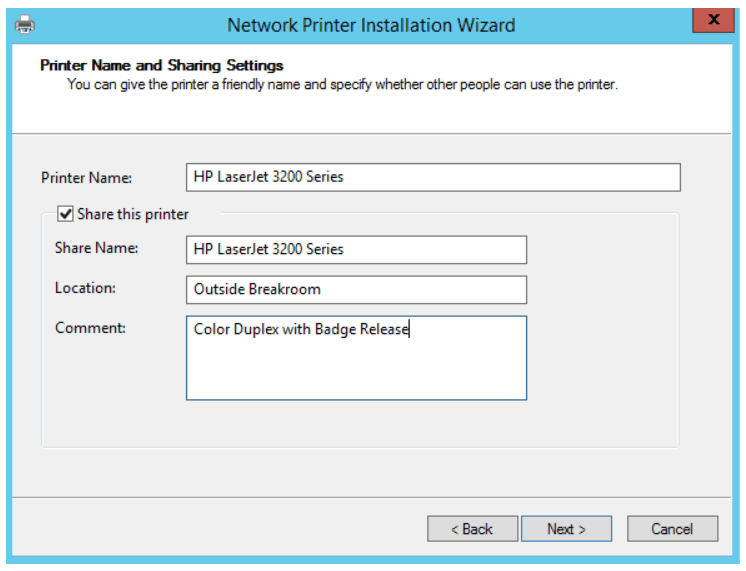Proceed with the Next button
Image resolution: width=746 pixels, height=571 pixels.
coord(566,529)
